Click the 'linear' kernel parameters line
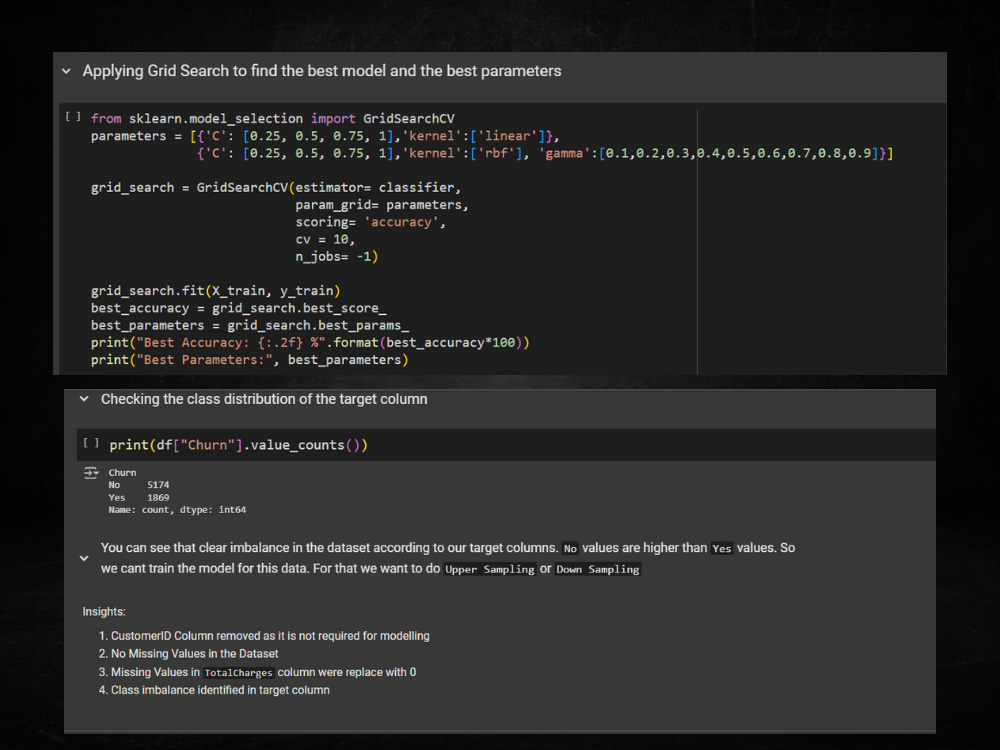The width and height of the screenshot is (1000, 750). 325,136
